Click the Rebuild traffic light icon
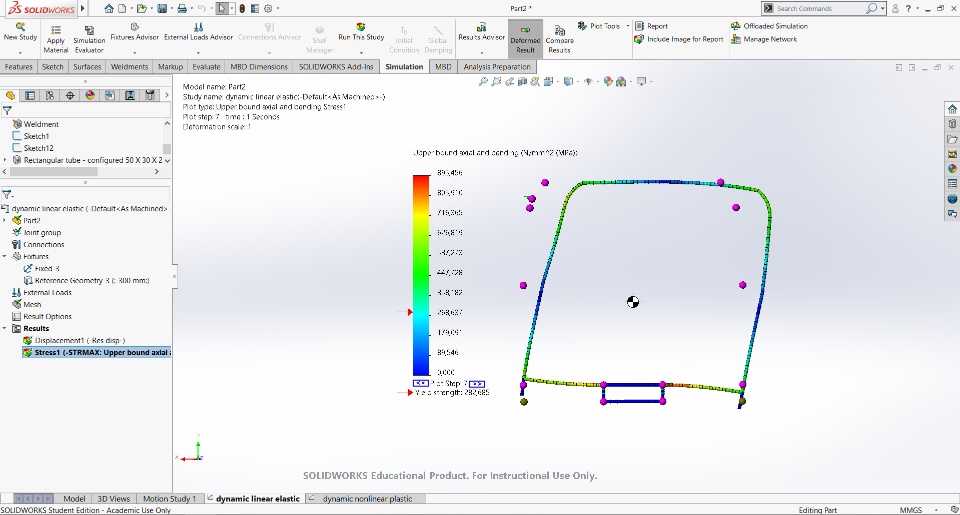Screen dimensions: 960x515 coord(242,9)
